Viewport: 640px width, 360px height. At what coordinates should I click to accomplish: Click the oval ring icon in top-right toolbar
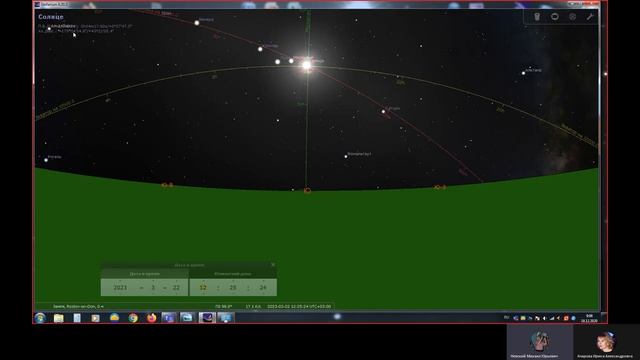pos(555,17)
